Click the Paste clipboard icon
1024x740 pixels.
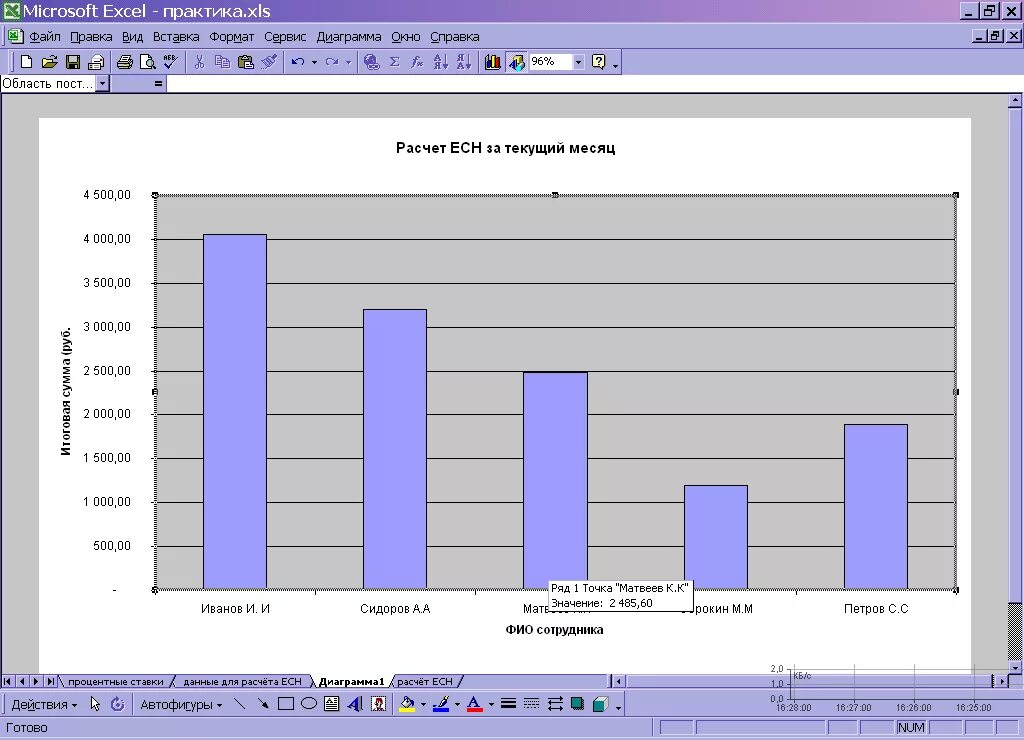(x=246, y=62)
